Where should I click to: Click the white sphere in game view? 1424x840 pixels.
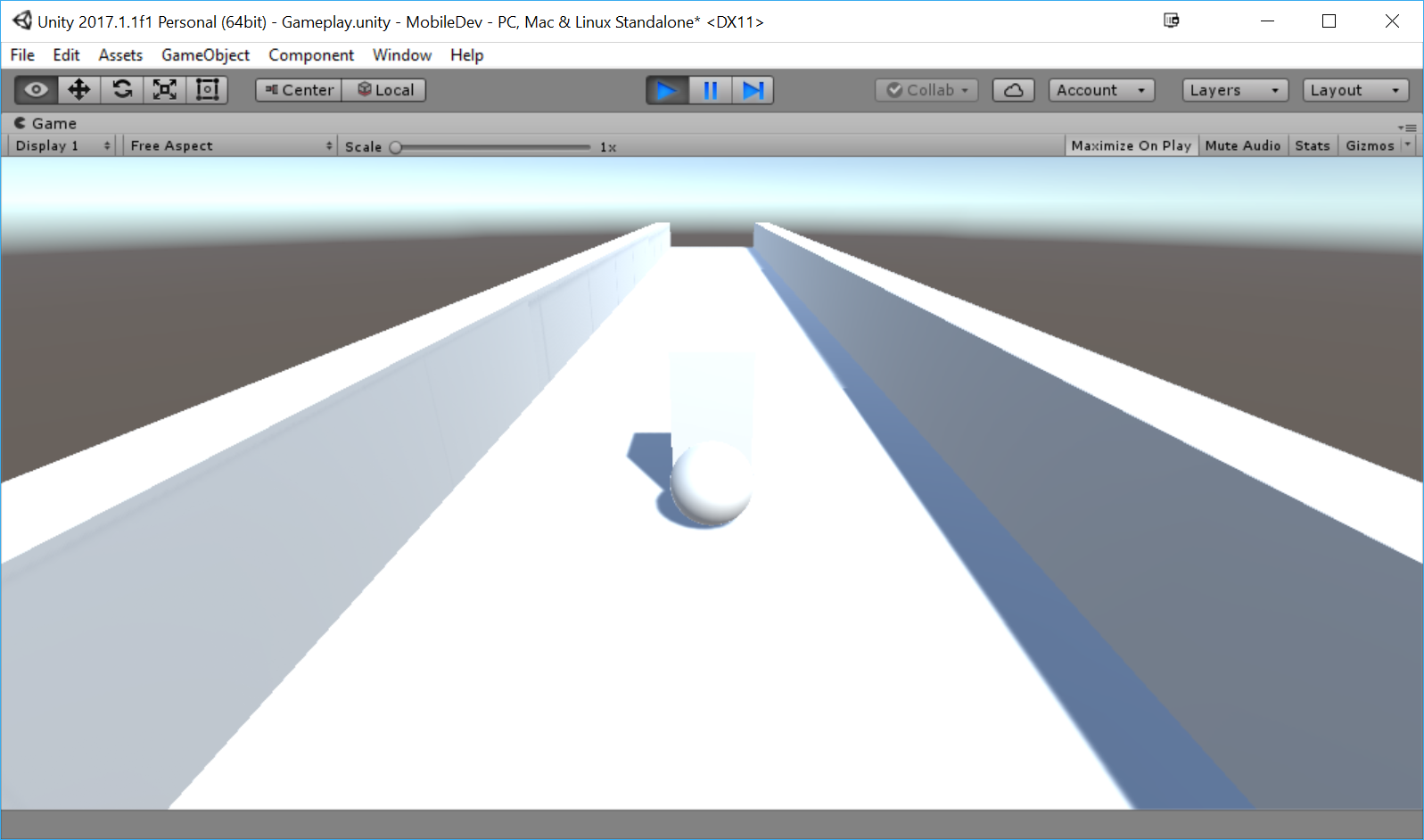pyautogui.click(x=711, y=482)
